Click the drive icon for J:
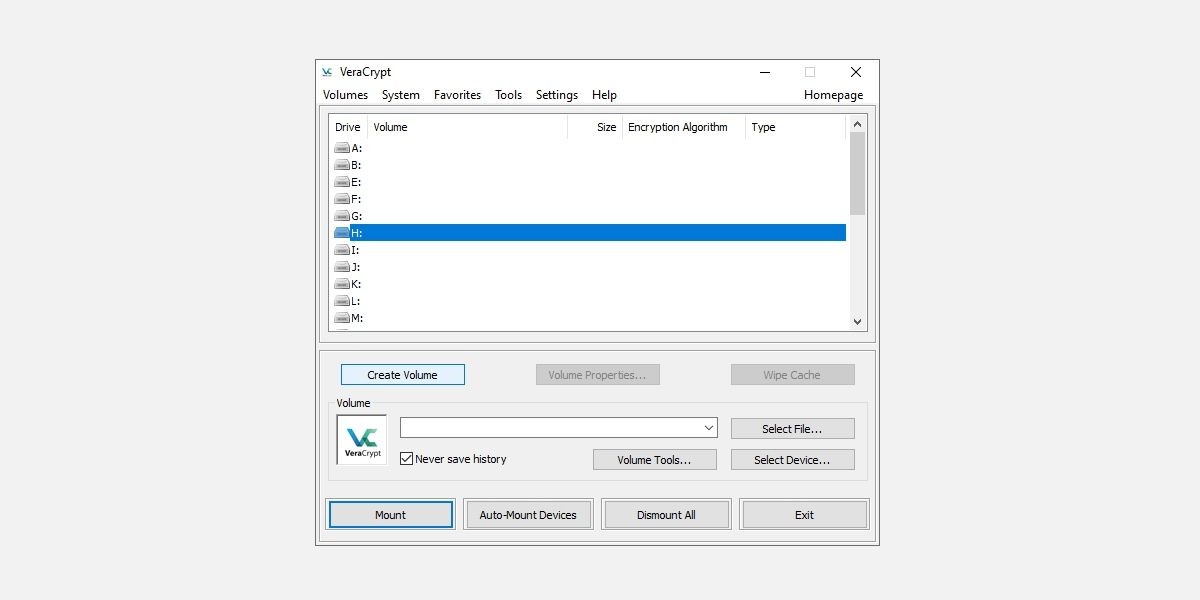The width and height of the screenshot is (1200, 600). 342,267
